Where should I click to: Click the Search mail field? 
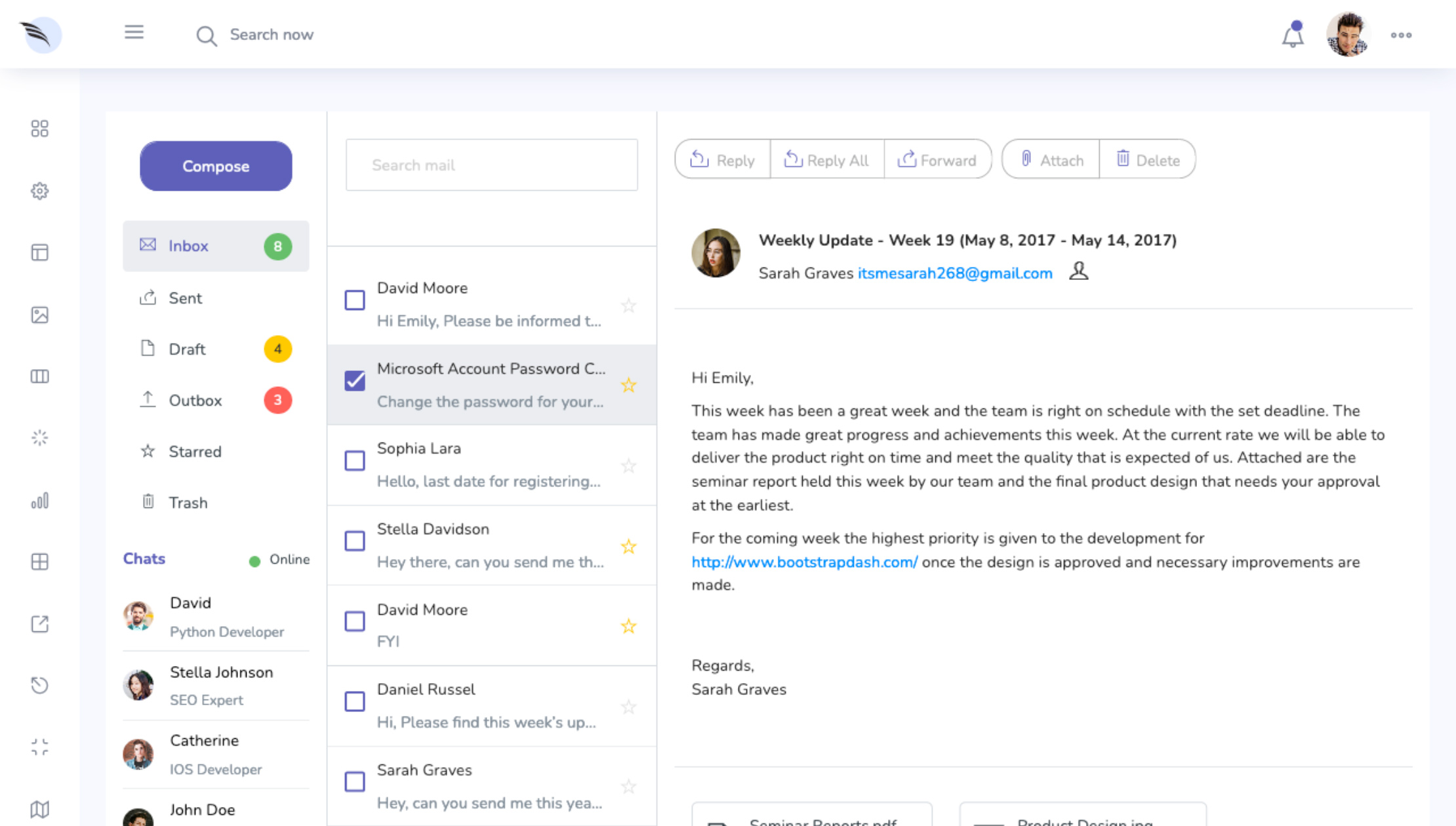click(x=491, y=165)
